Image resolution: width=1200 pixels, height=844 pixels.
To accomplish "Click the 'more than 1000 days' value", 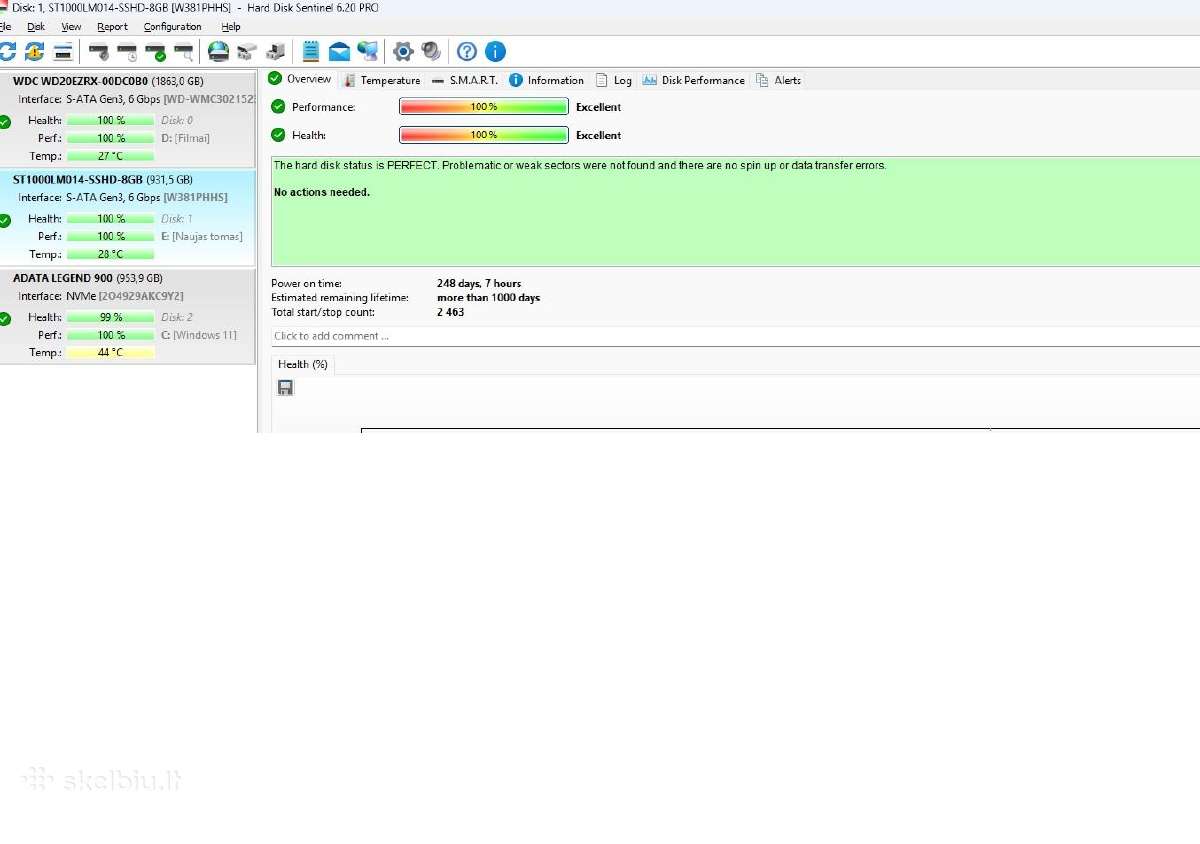I will tap(488, 298).
